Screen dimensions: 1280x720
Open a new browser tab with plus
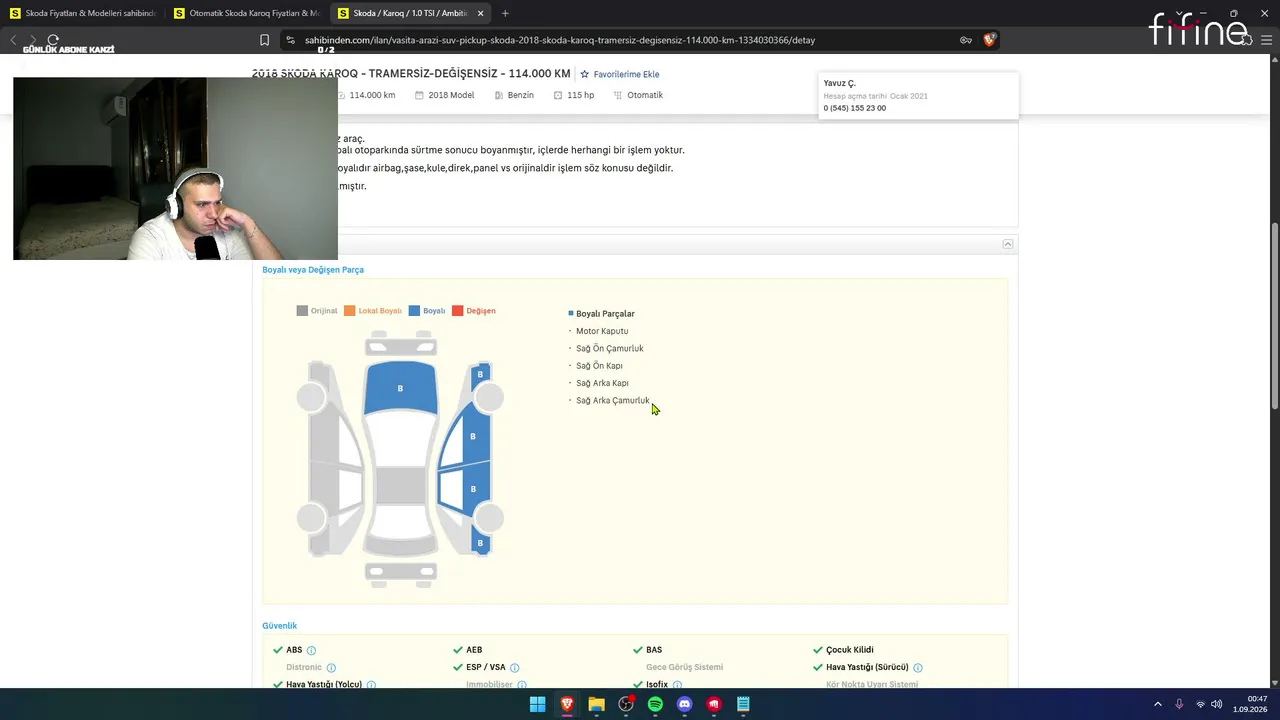pos(505,13)
